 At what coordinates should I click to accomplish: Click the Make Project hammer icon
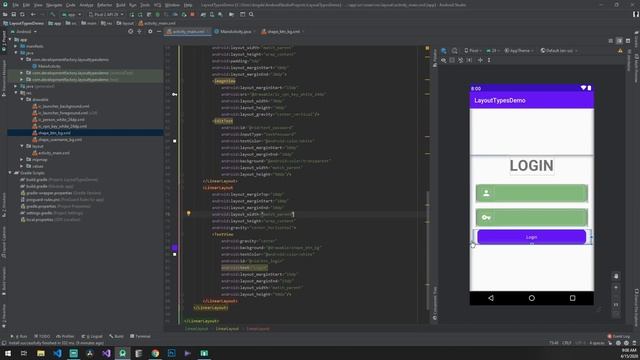coord(53,14)
